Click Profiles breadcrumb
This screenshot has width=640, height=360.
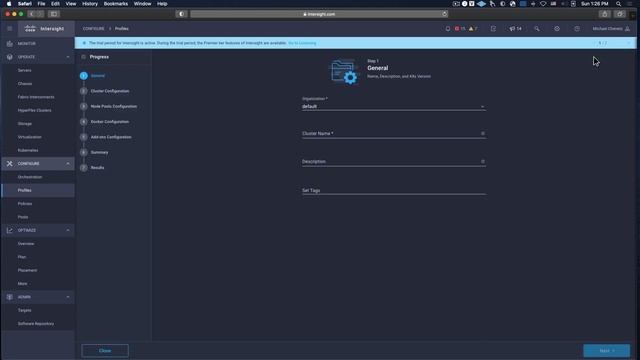click(122, 29)
